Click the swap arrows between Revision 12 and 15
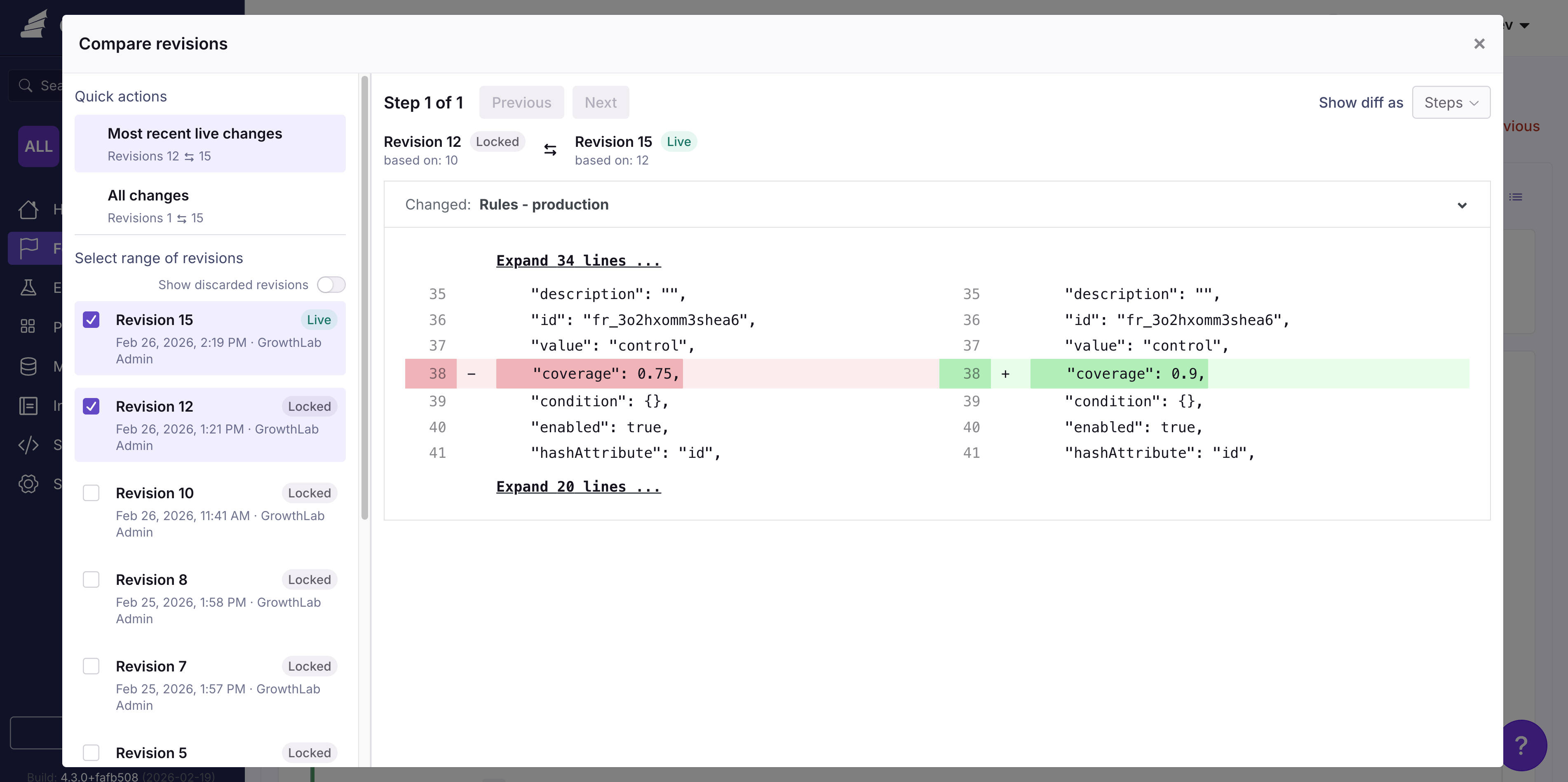 [549, 149]
